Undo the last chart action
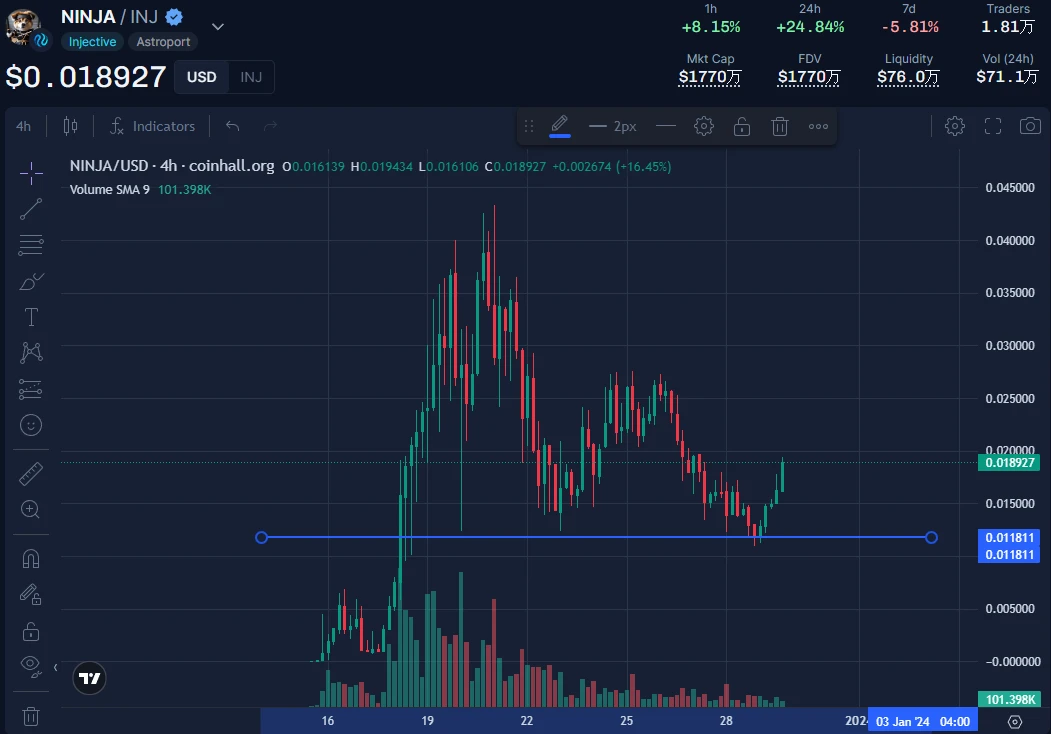The height and width of the screenshot is (734, 1051). coord(233,126)
